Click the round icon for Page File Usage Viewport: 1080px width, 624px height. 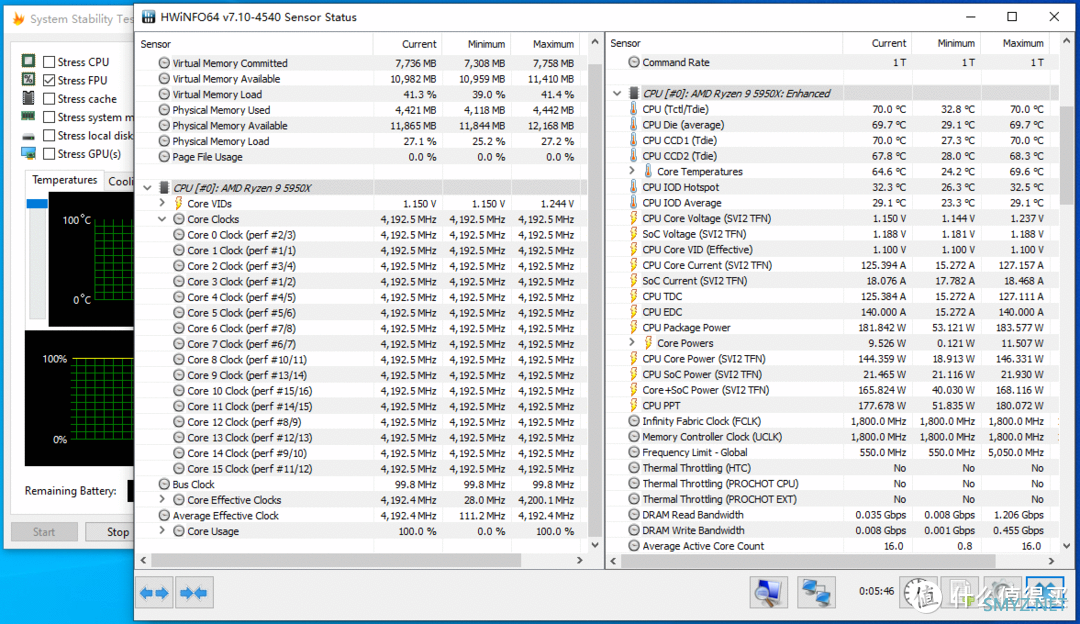coord(164,156)
